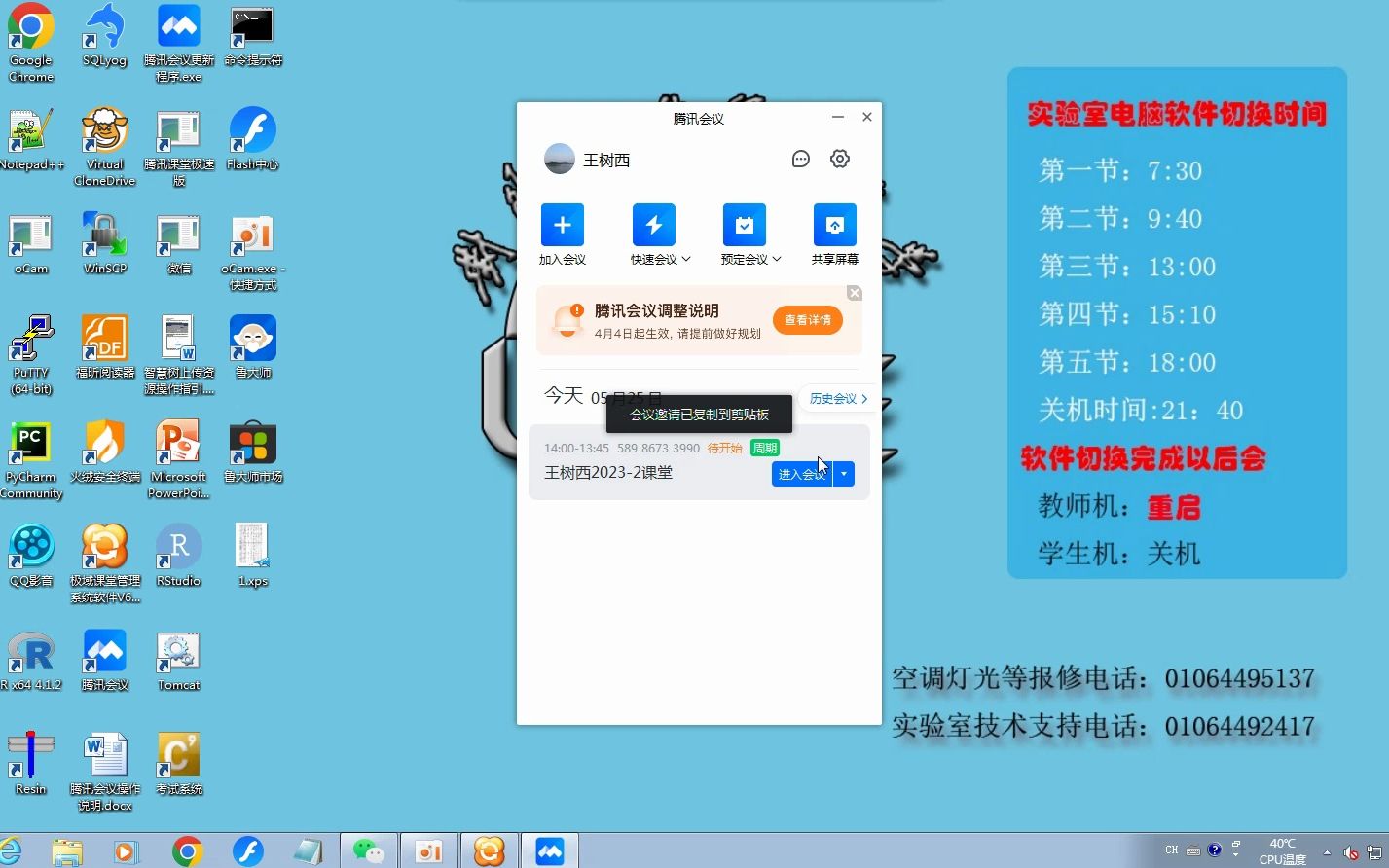Select the 智慧树上传资源操作指引 document icon
Image resolution: width=1389 pixels, height=868 pixels.
tap(179, 355)
